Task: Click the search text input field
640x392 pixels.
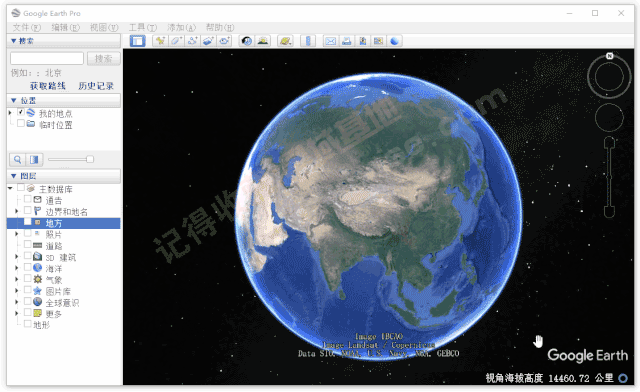Action: click(x=47, y=58)
